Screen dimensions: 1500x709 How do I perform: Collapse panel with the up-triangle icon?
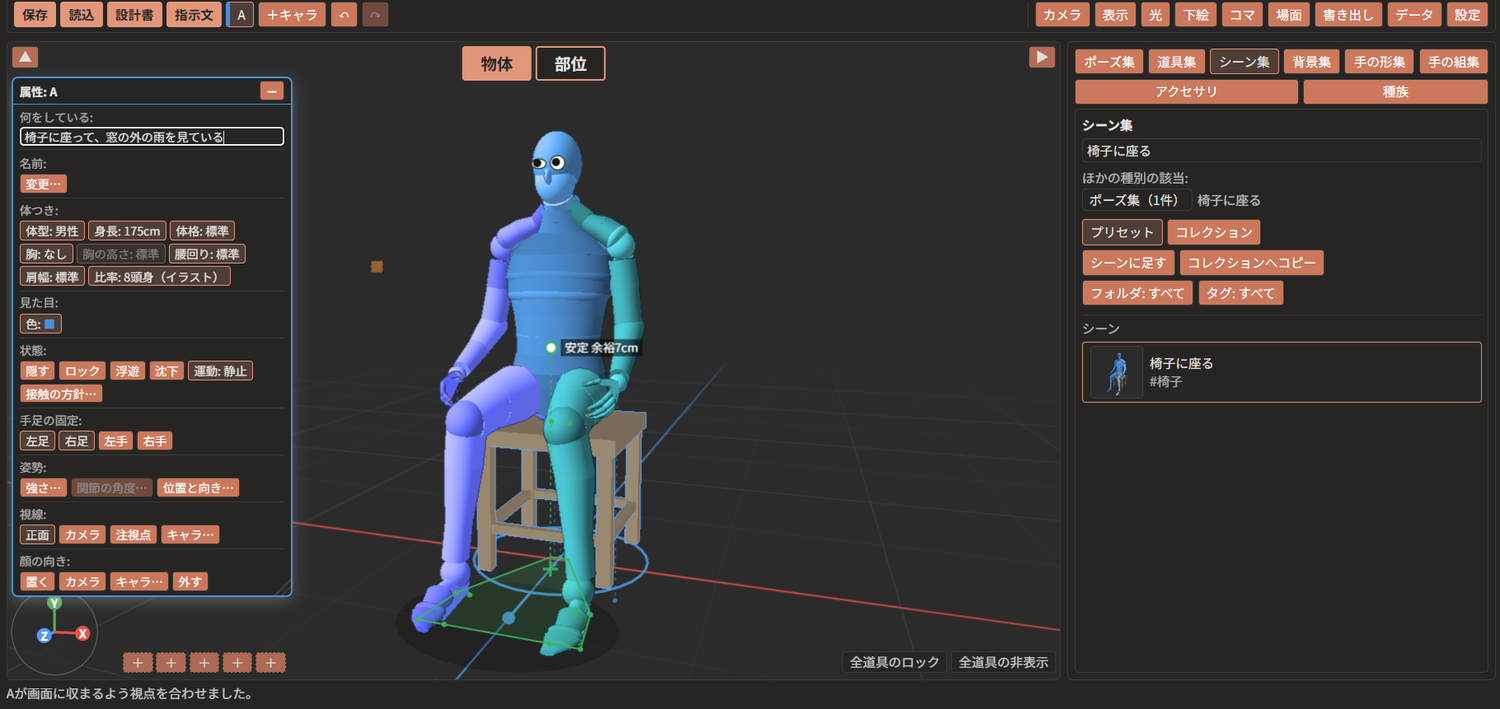(26, 57)
